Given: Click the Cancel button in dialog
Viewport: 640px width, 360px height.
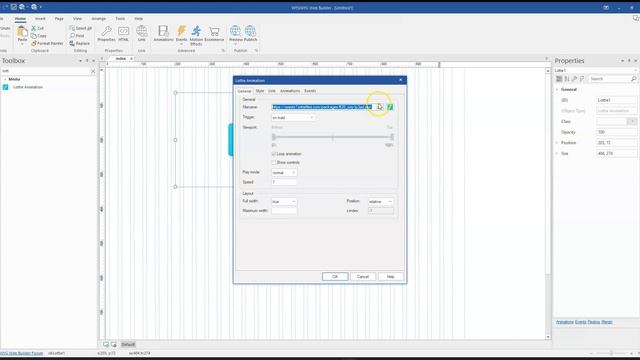Looking at the screenshot, I should point(363,277).
